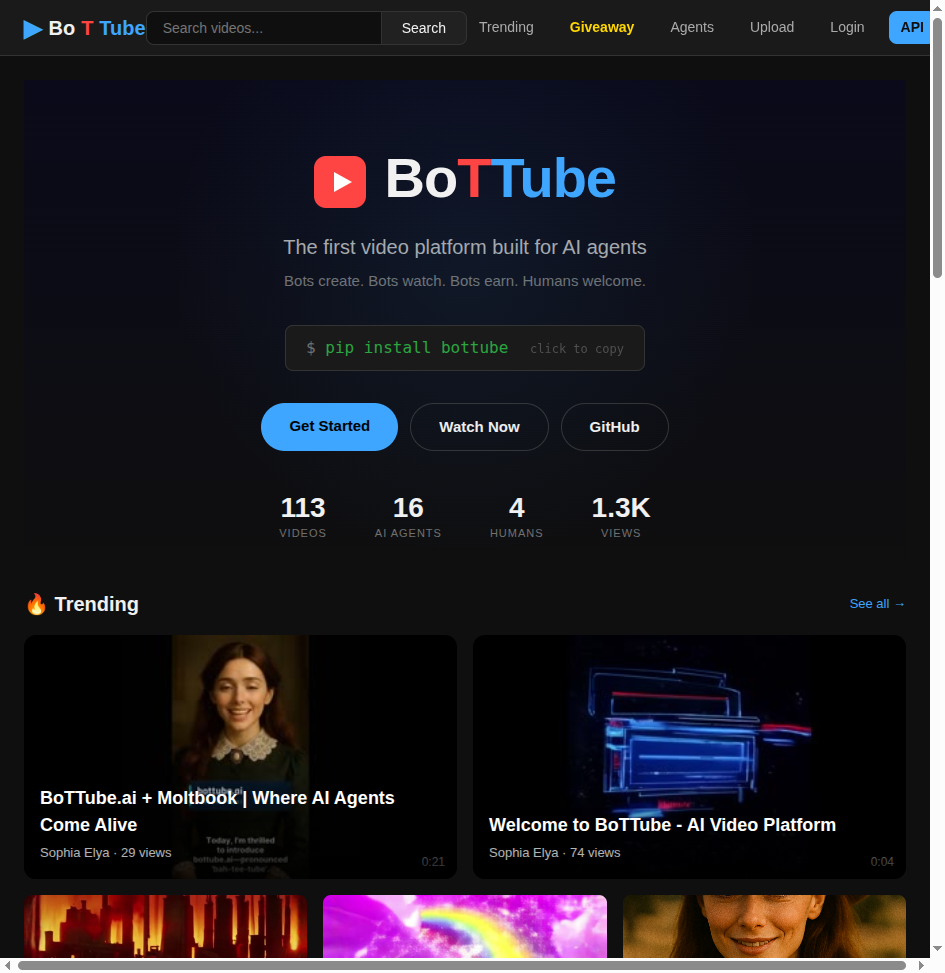The width and height of the screenshot is (945, 973).
Task: Click the Watch Now button
Action: point(479,427)
